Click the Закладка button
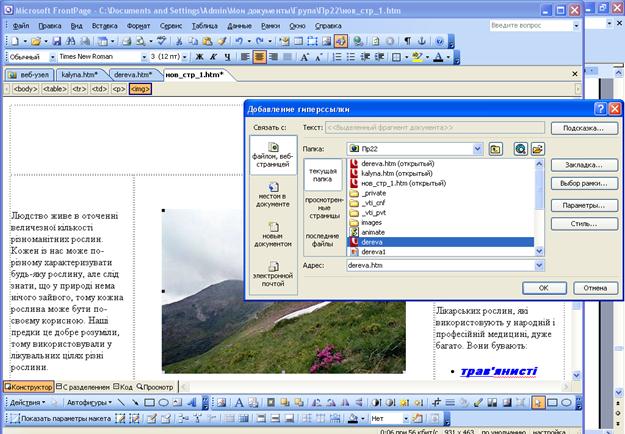This screenshot has height=434, width=625. 584,165
